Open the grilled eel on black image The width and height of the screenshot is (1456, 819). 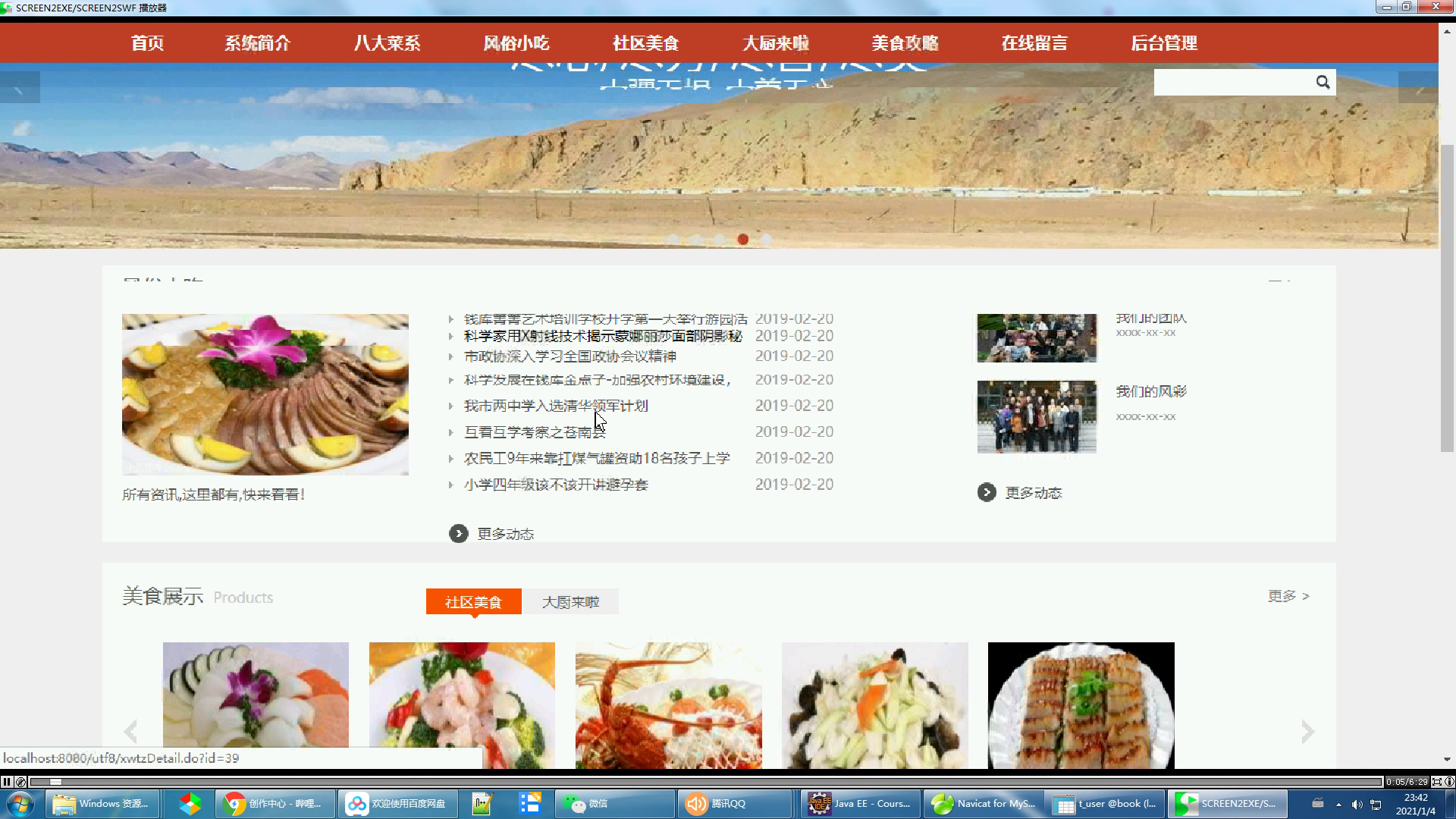1081,705
